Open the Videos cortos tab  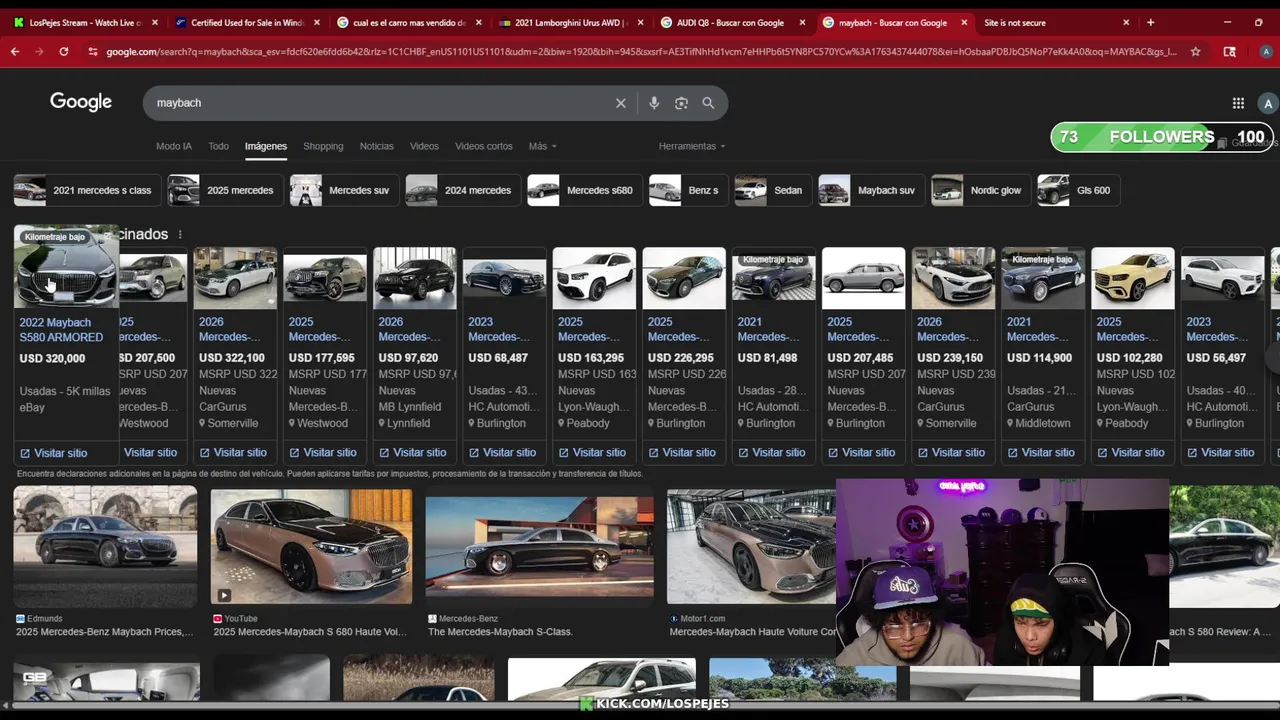click(x=484, y=146)
